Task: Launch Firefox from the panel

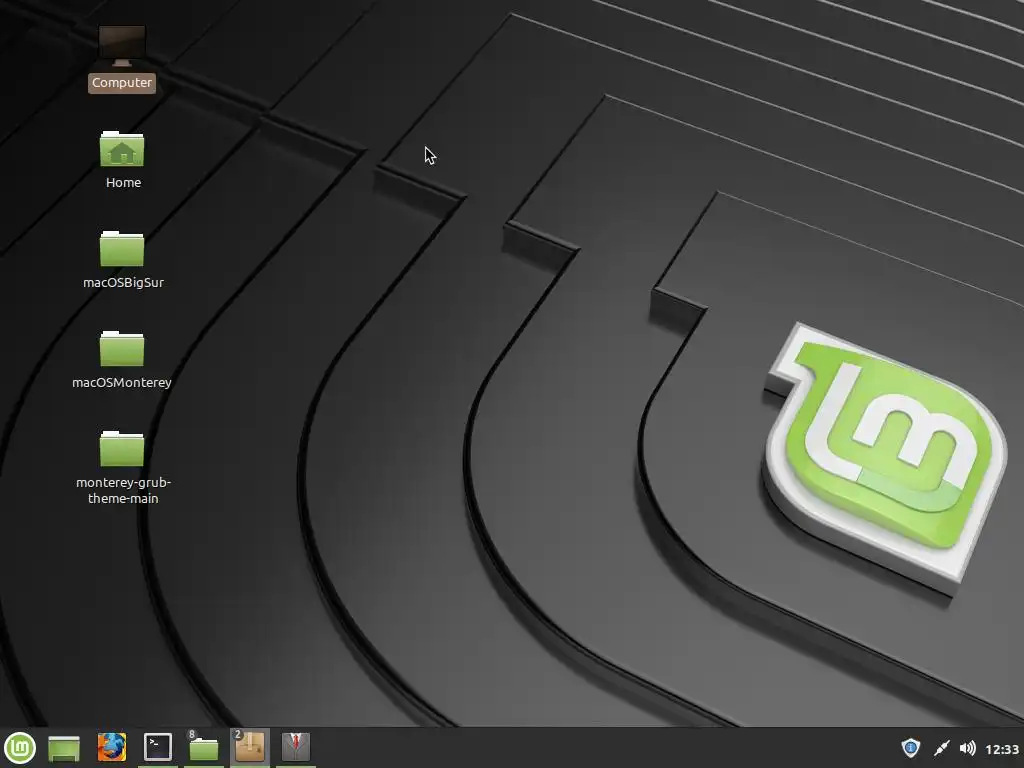Action: tap(112, 747)
